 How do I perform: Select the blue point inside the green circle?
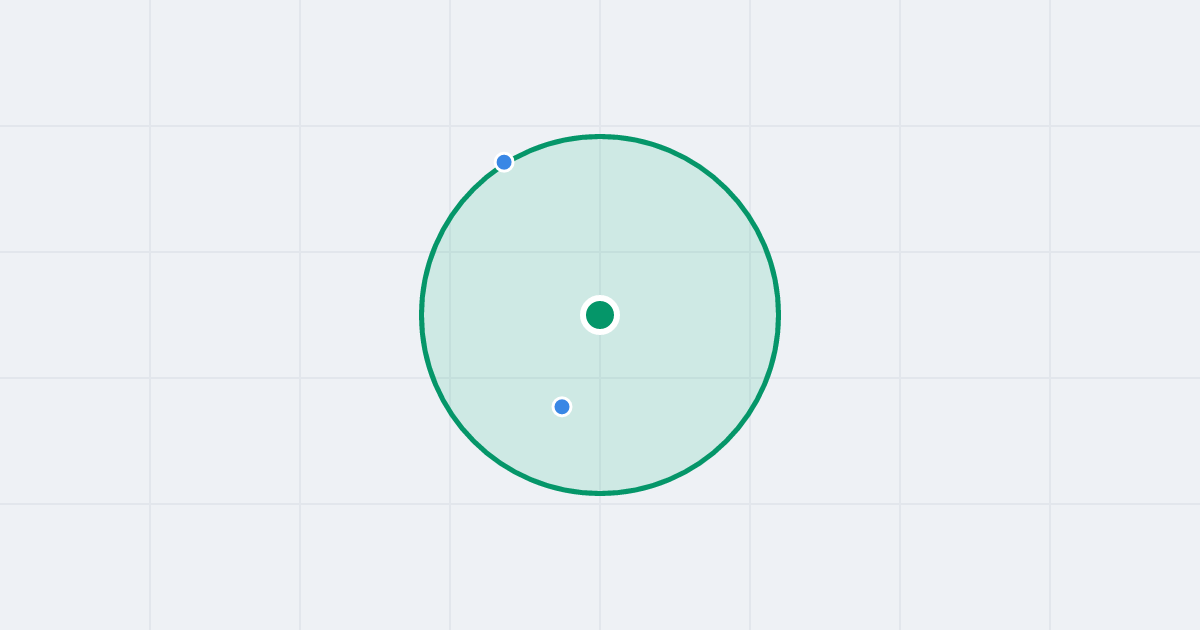click(562, 407)
